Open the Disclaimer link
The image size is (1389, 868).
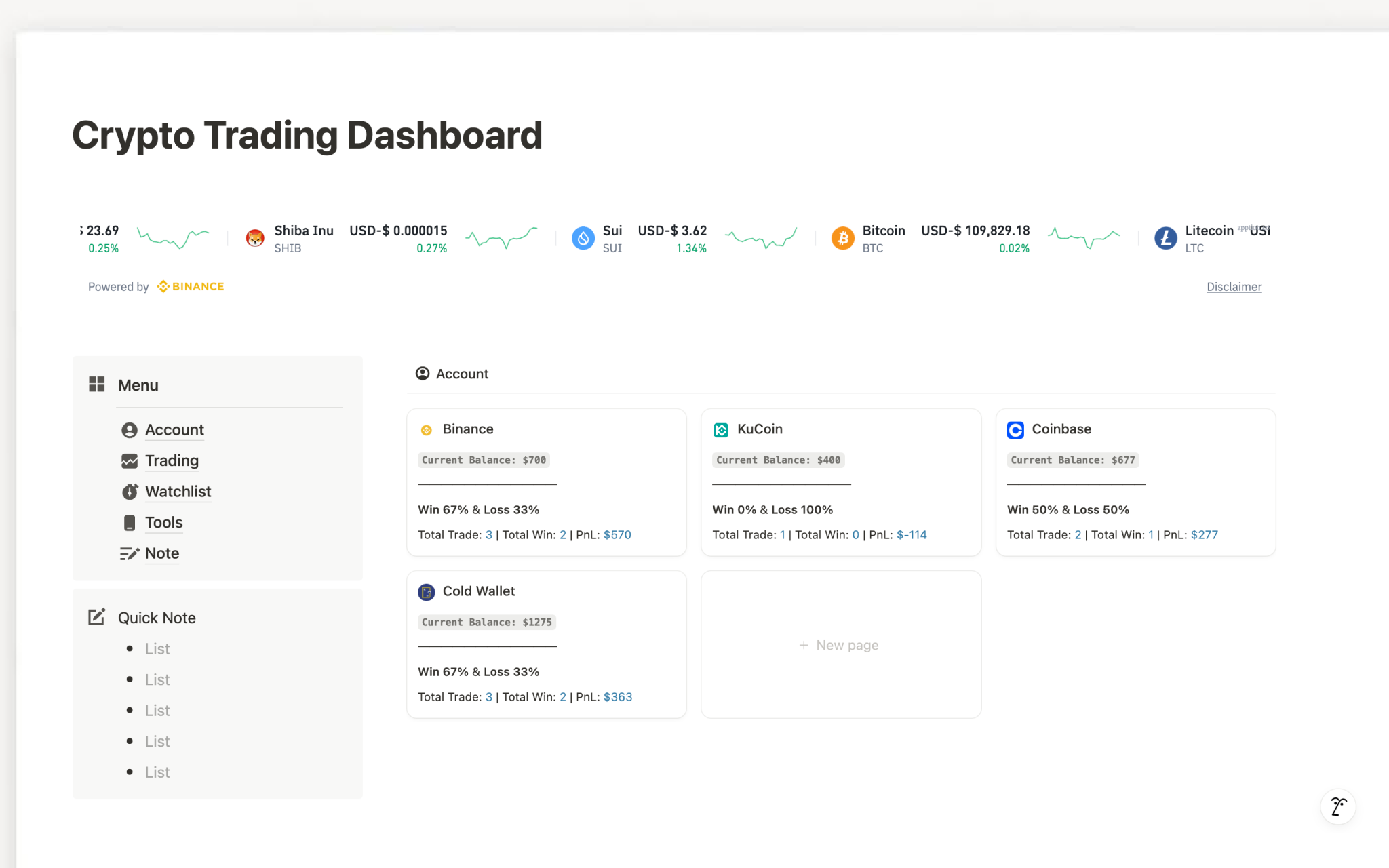coord(1234,287)
